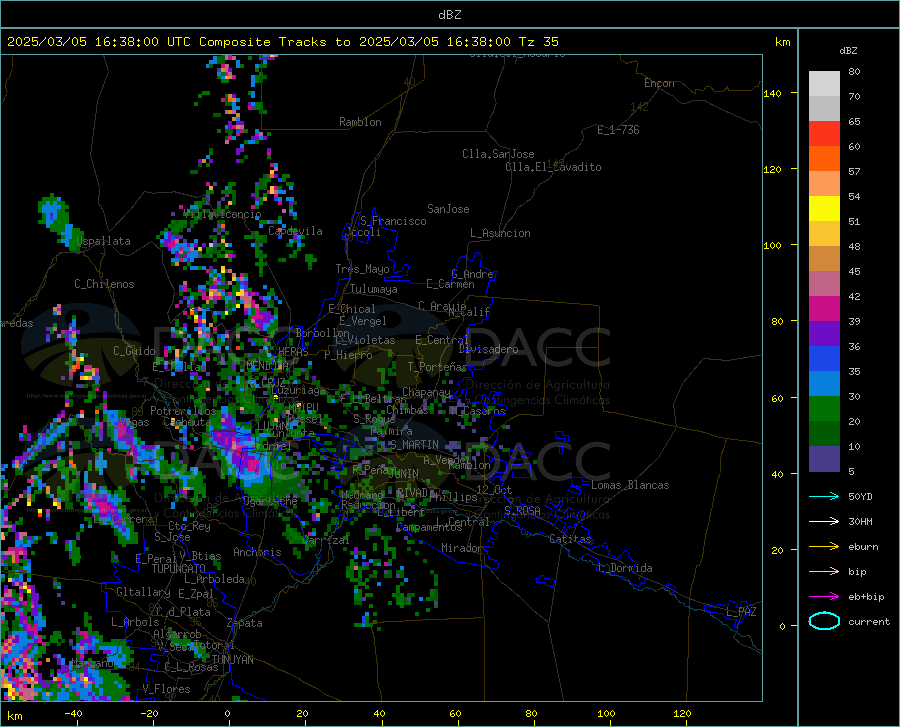
Task: Click the 30HM white arrow legend icon
Action: click(824, 521)
